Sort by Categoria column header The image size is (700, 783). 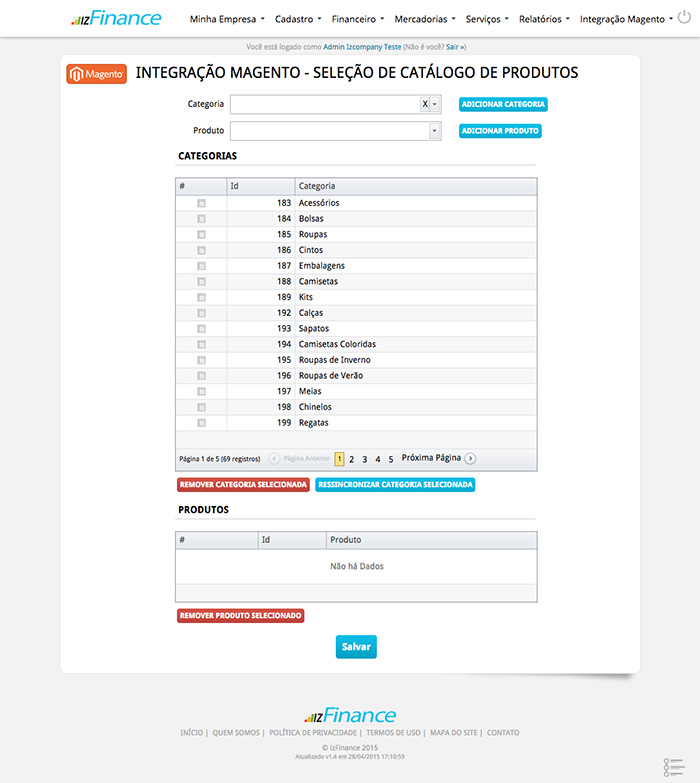(416, 186)
